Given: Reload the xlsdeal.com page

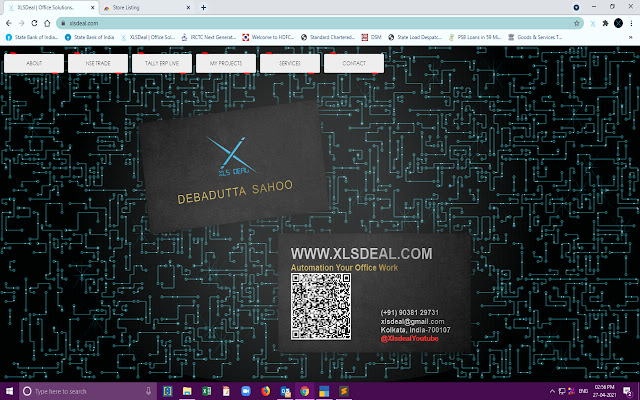Looking at the screenshot, I should 34,23.
